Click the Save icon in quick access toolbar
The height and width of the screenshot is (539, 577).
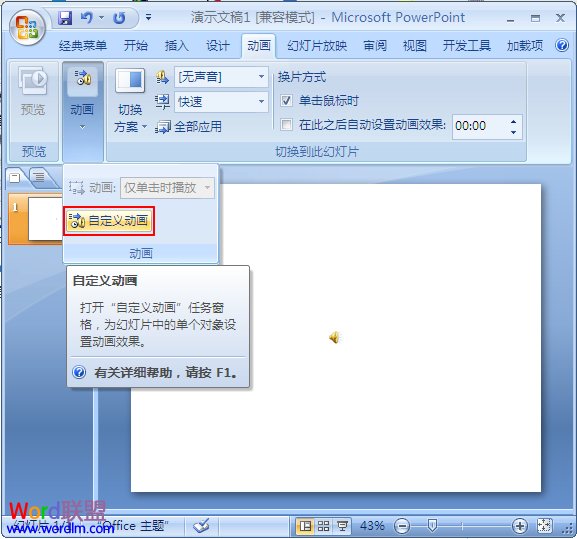[x=65, y=17]
